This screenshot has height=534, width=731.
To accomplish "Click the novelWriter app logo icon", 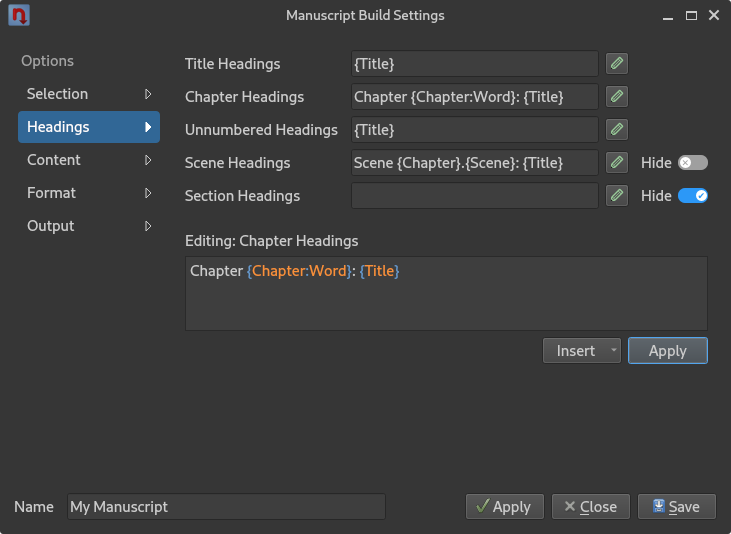I will tap(19, 15).
